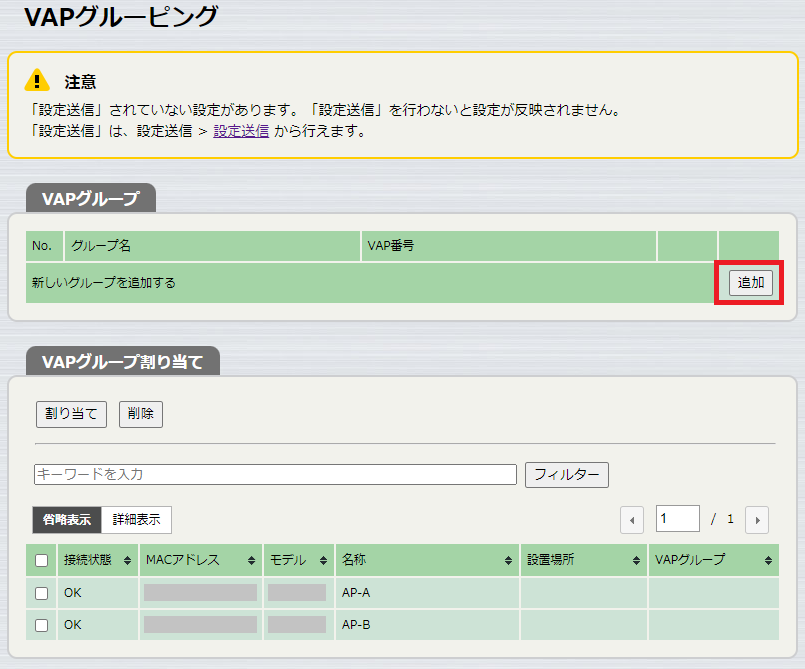Open the 設定送信 link in notice
This screenshot has height=669, width=805.
pyautogui.click(x=241, y=131)
